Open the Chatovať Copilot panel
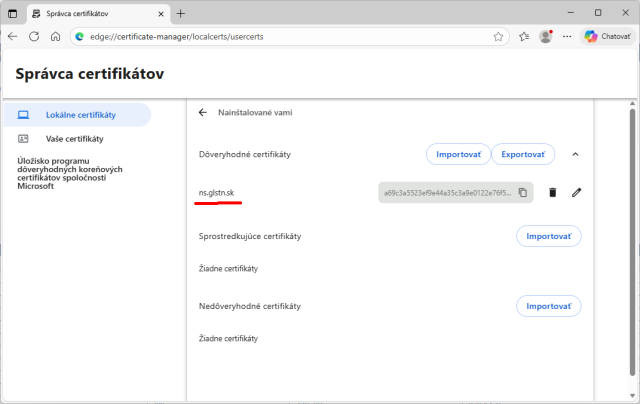640x404 pixels. click(607, 36)
